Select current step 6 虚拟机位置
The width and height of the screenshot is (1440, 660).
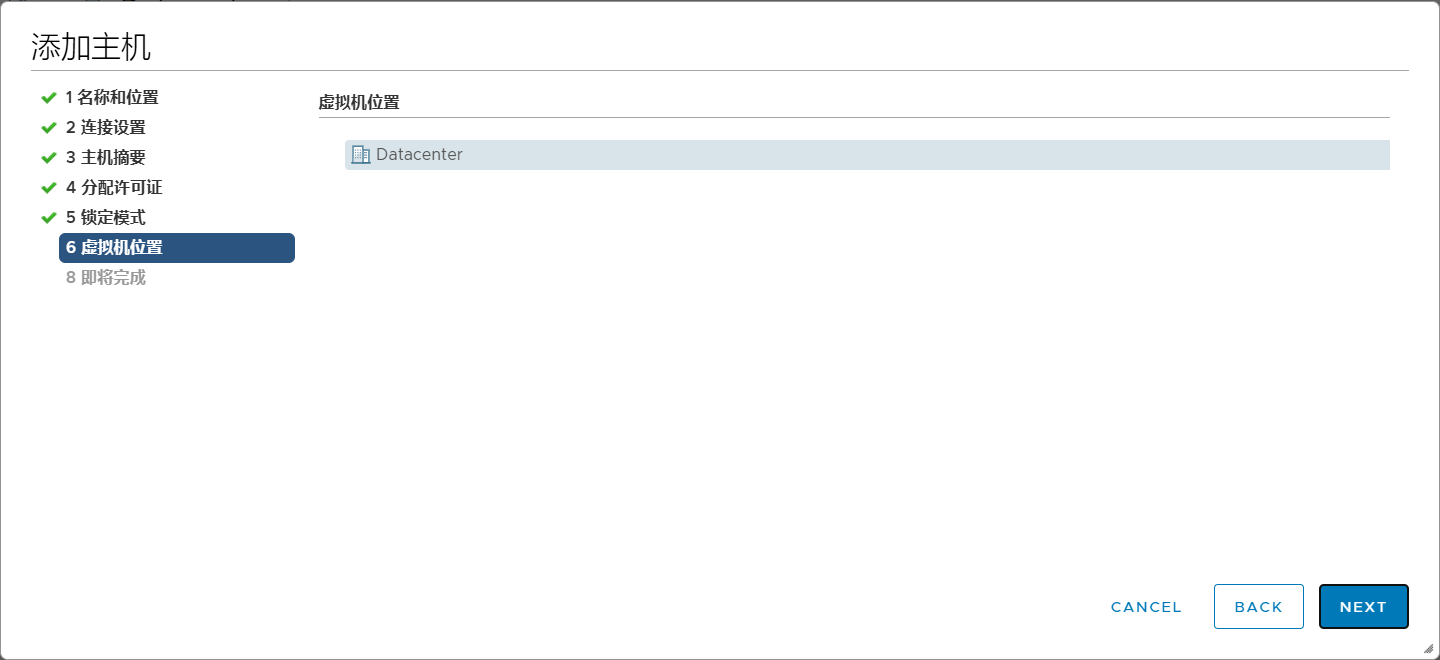[177, 248]
